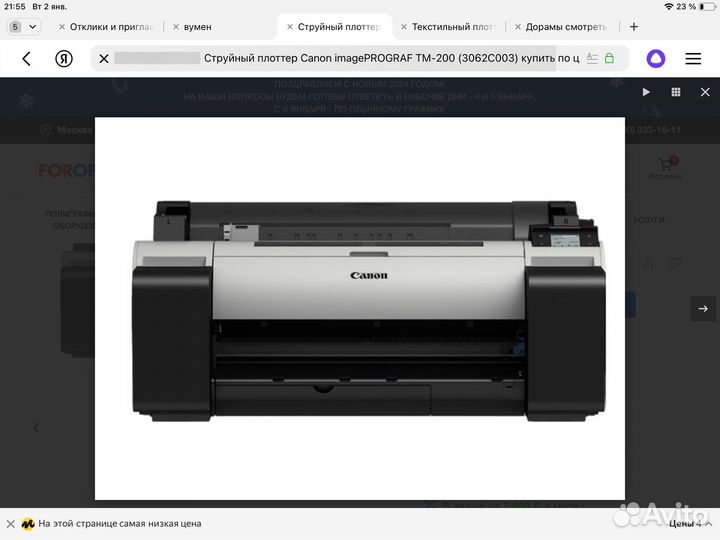The image size is (720, 540).
Task: Close the image lightbox
Action: tap(705, 92)
